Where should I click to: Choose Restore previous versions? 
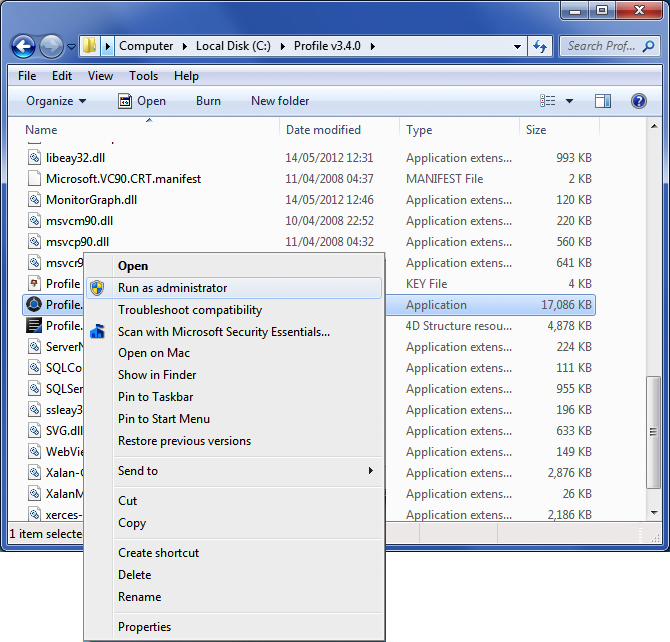tap(234, 441)
